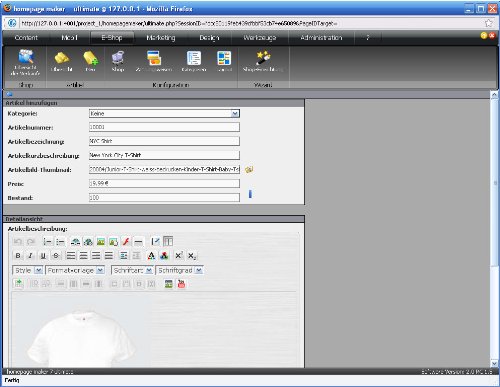Click the undo icon in editor toolbar
The image size is (500, 387).
pyautogui.click(x=18, y=242)
